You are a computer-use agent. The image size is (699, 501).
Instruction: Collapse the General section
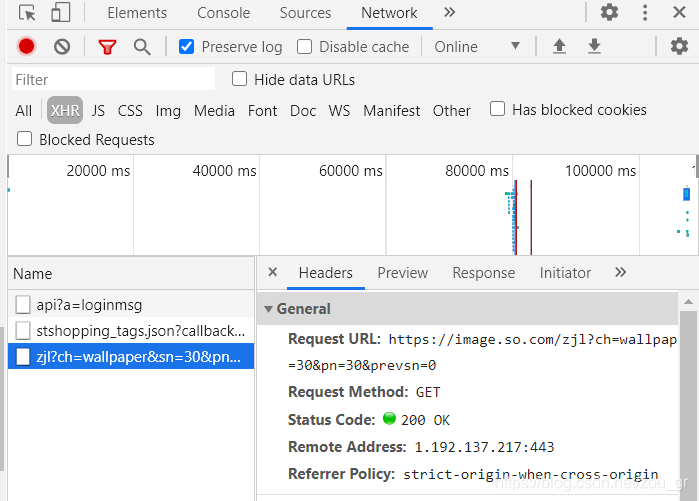pyautogui.click(x=268, y=309)
